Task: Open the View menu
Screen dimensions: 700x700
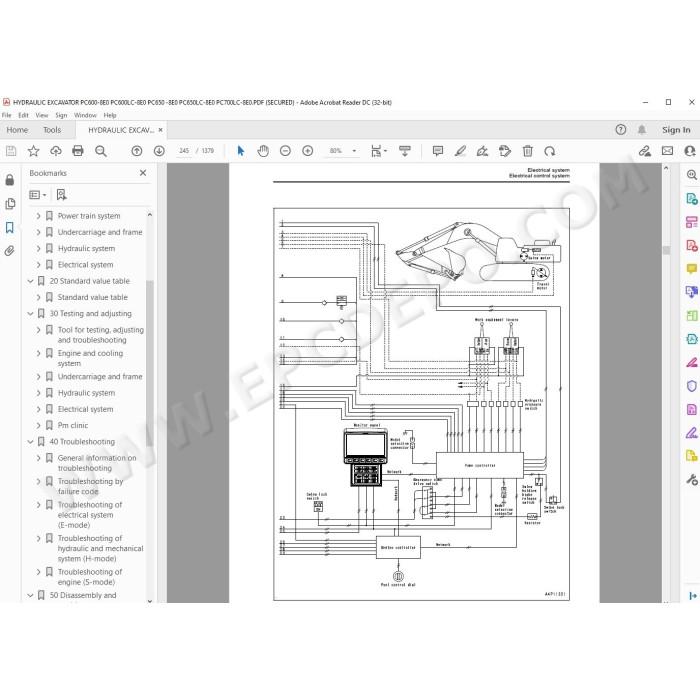Action: pos(42,115)
